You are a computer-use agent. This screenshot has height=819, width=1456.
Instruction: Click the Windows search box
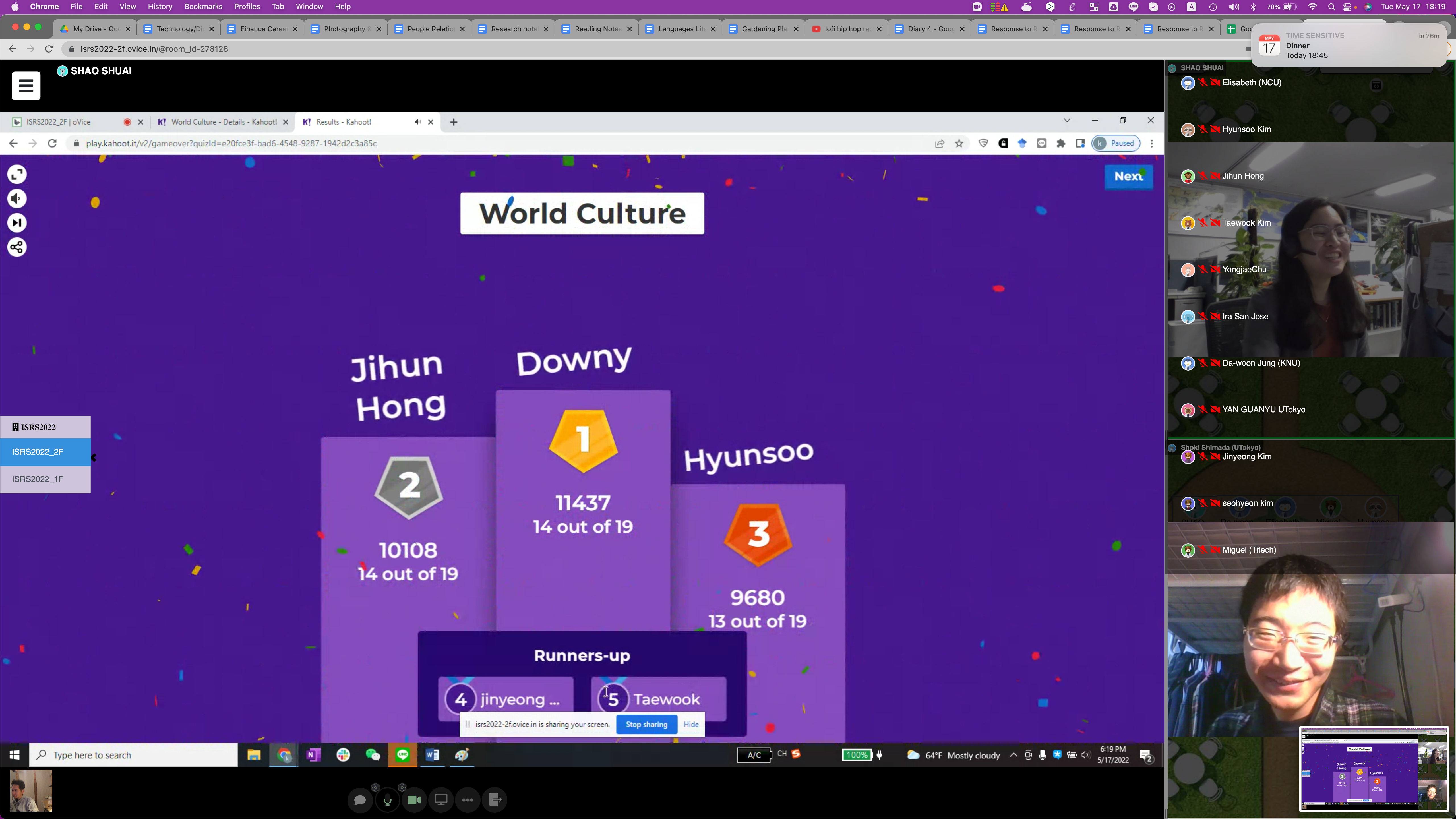coord(133,755)
